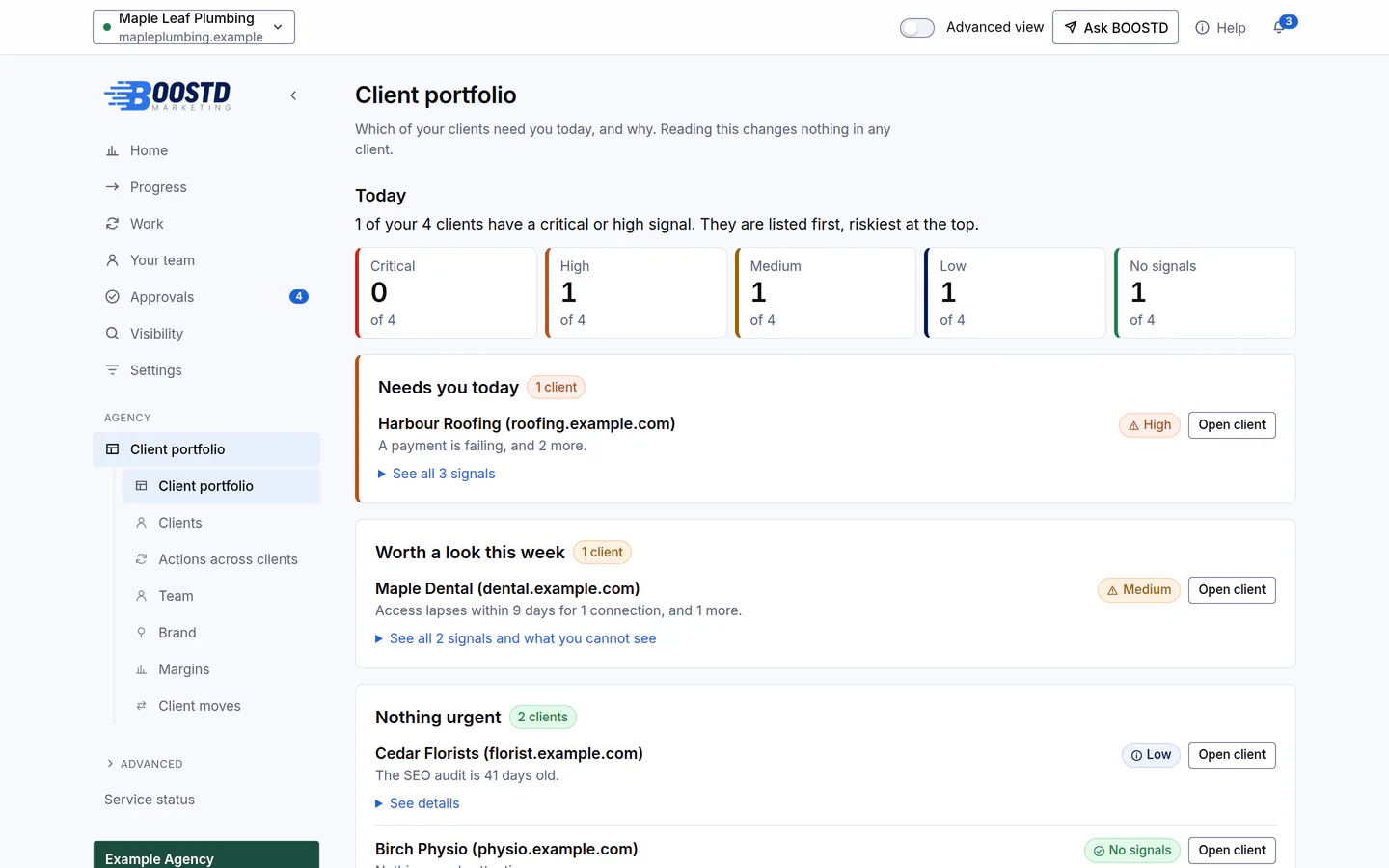
Task: Click the Home bar chart icon
Action: pyautogui.click(x=112, y=150)
